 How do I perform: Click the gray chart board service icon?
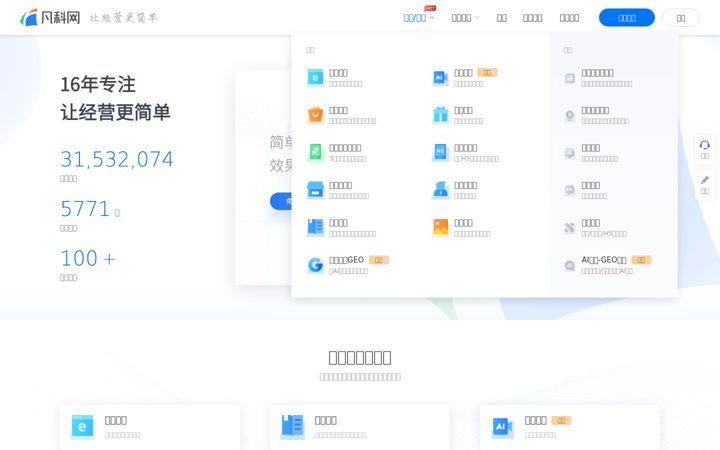[569, 190]
